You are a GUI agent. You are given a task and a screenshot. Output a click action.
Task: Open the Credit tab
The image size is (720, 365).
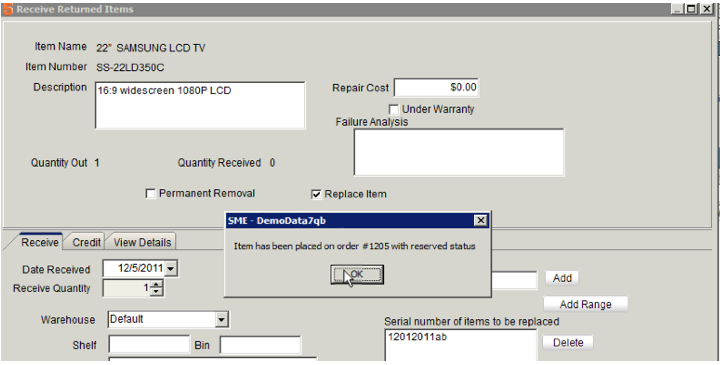[86, 242]
